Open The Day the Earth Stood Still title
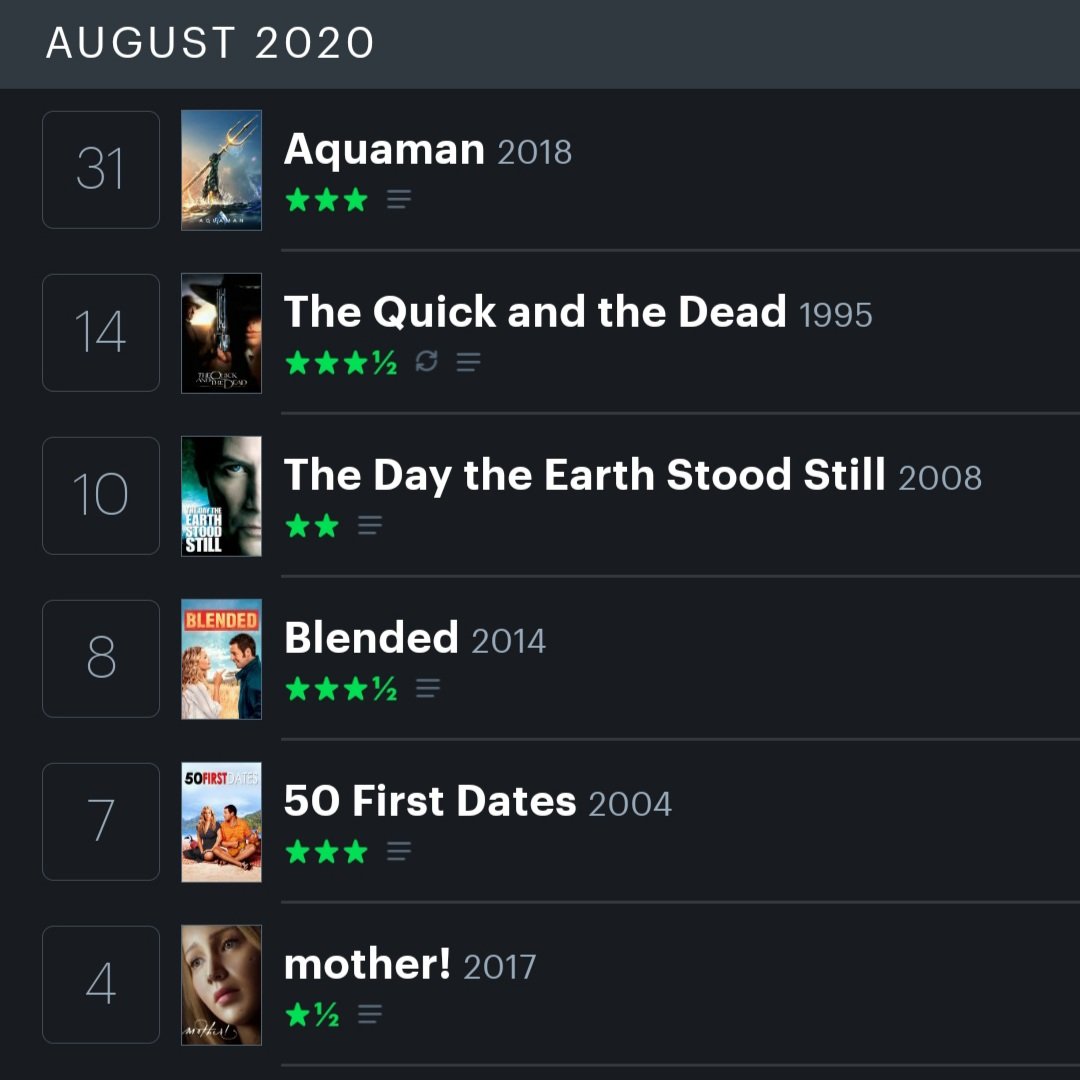Screen dimensions: 1080x1080 coord(585,475)
